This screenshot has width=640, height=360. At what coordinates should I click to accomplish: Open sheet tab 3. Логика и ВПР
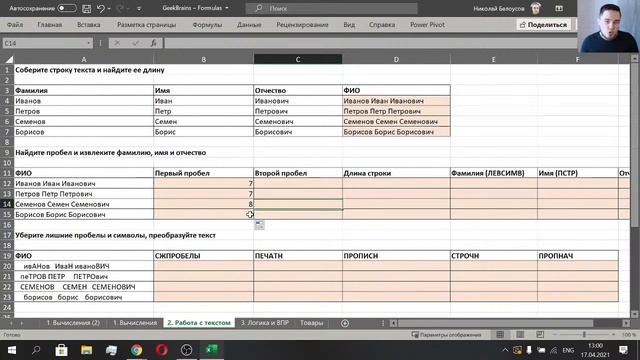[264, 323]
